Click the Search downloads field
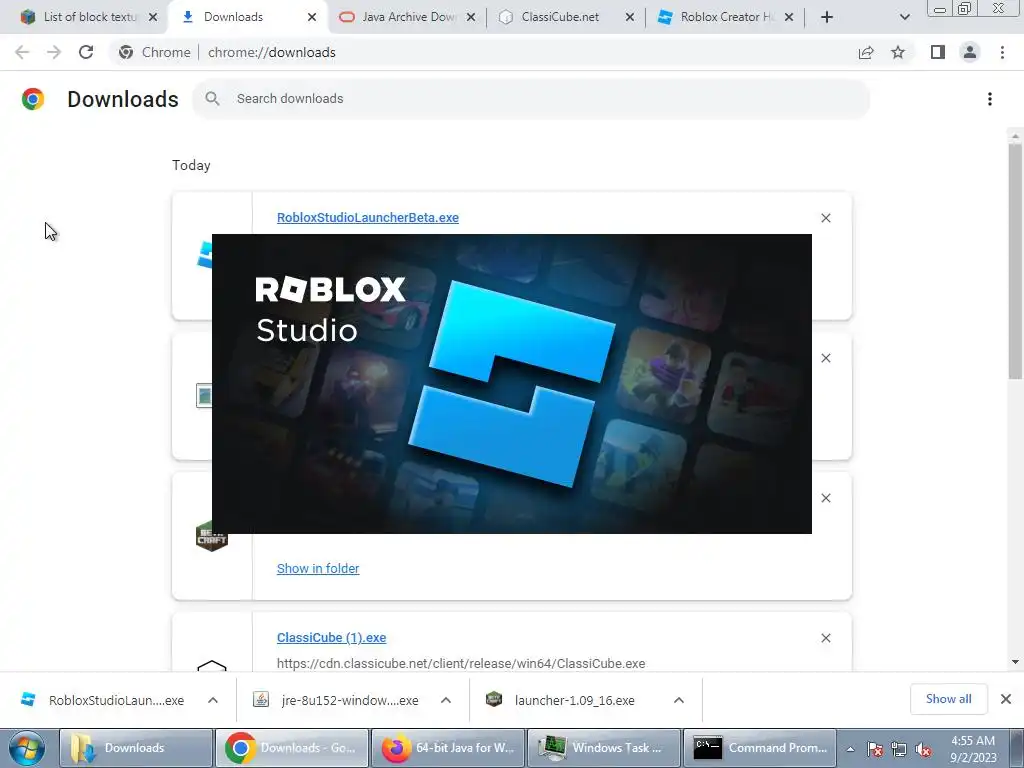The height and width of the screenshot is (768, 1024). pos(530,99)
